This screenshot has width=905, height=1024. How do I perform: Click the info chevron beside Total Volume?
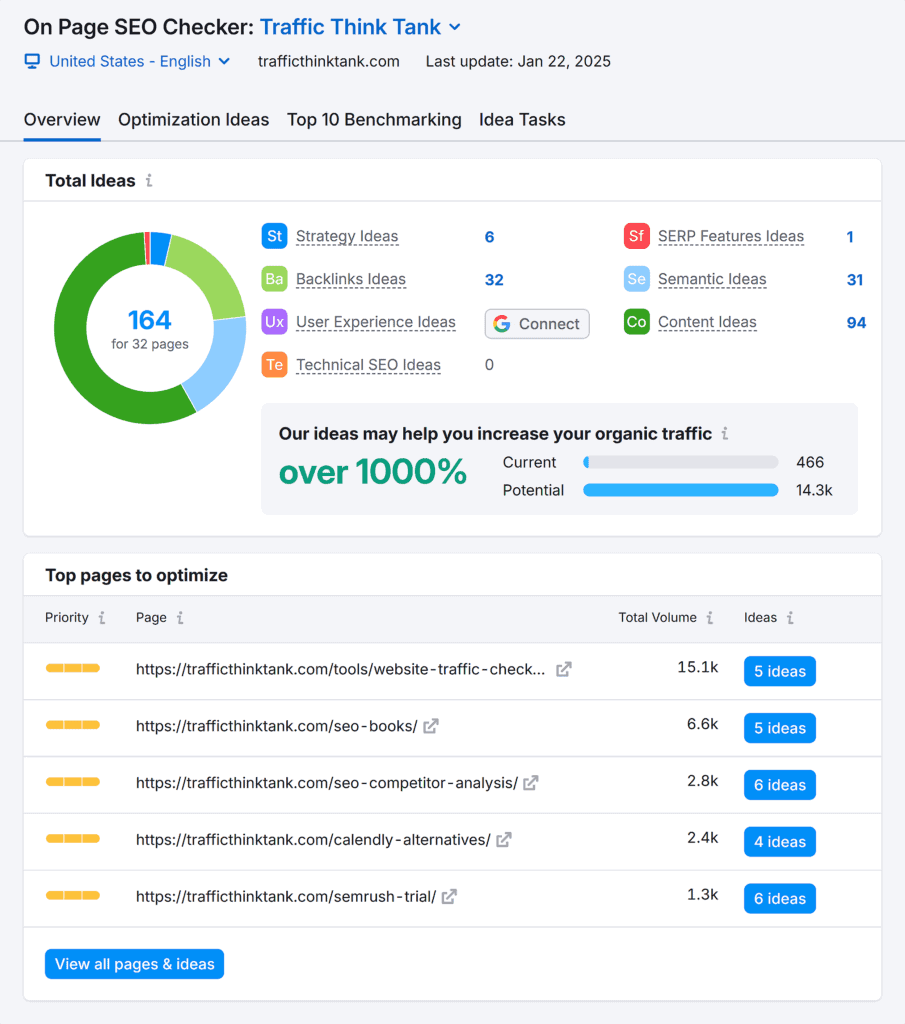point(709,618)
